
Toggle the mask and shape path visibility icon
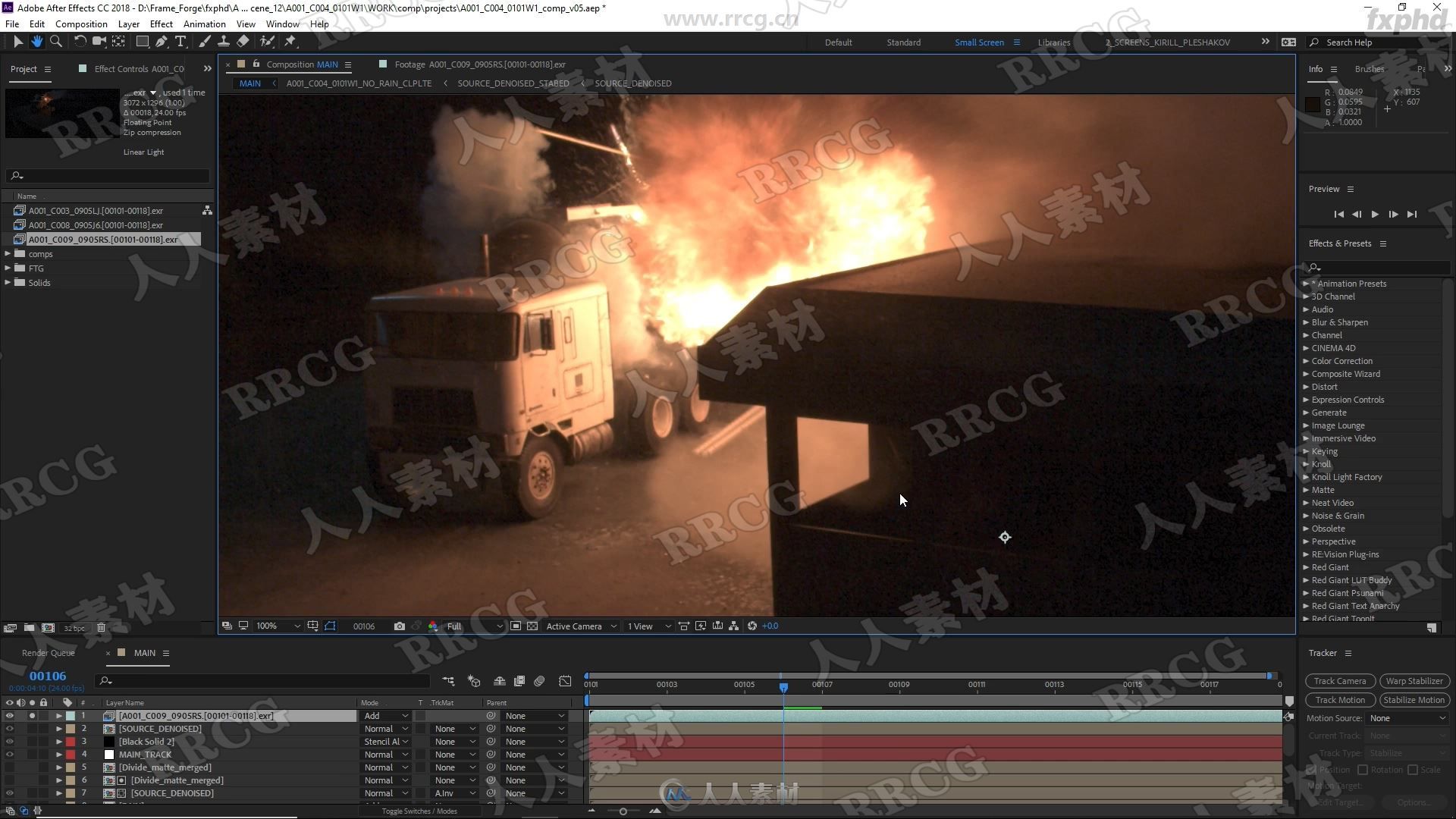click(x=330, y=626)
